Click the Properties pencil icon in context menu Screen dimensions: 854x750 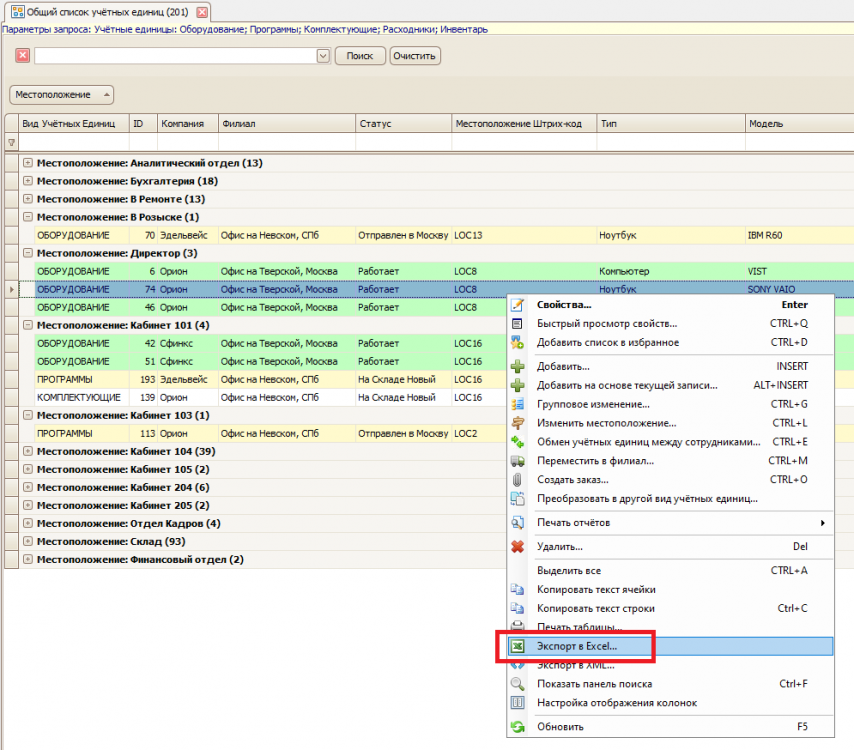click(517, 305)
